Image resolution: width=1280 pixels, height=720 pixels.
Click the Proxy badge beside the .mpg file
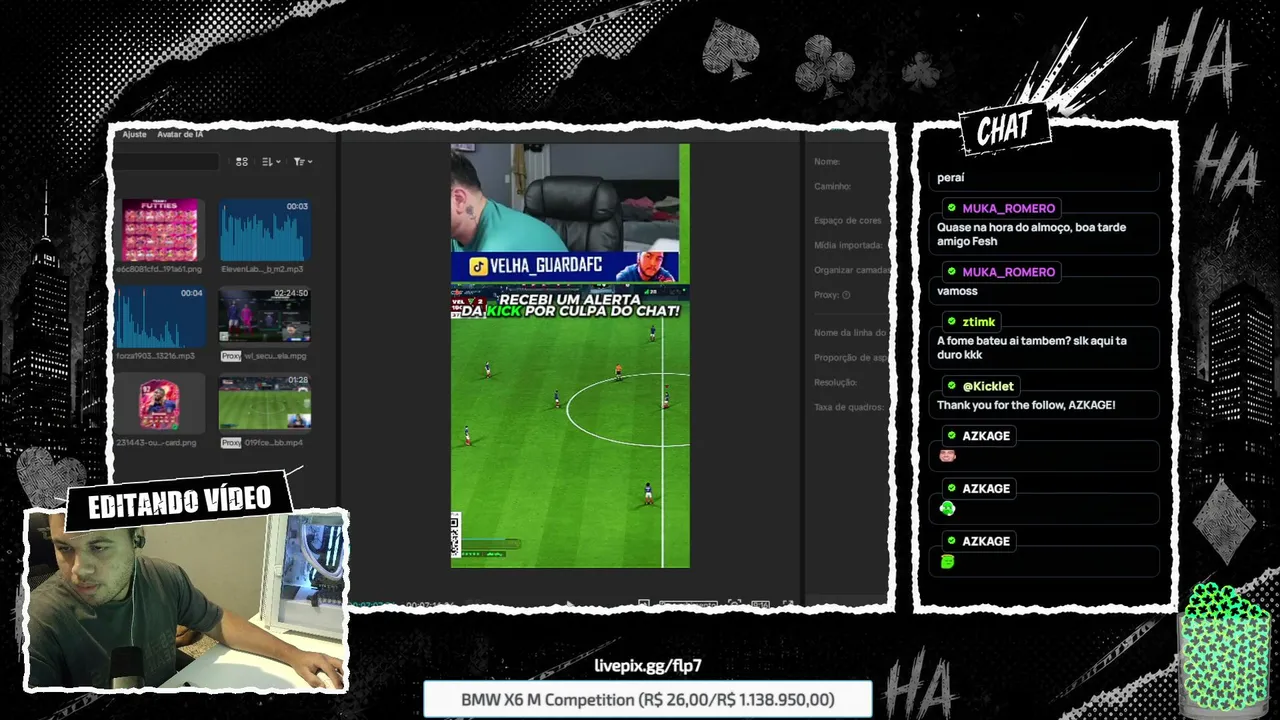click(x=231, y=355)
